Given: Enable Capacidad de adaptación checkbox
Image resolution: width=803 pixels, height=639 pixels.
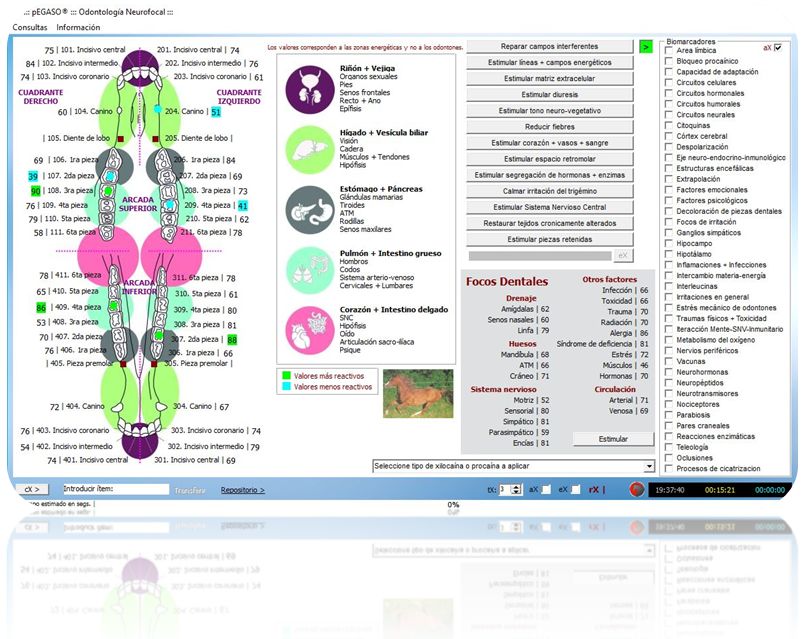Looking at the screenshot, I should [x=669, y=72].
